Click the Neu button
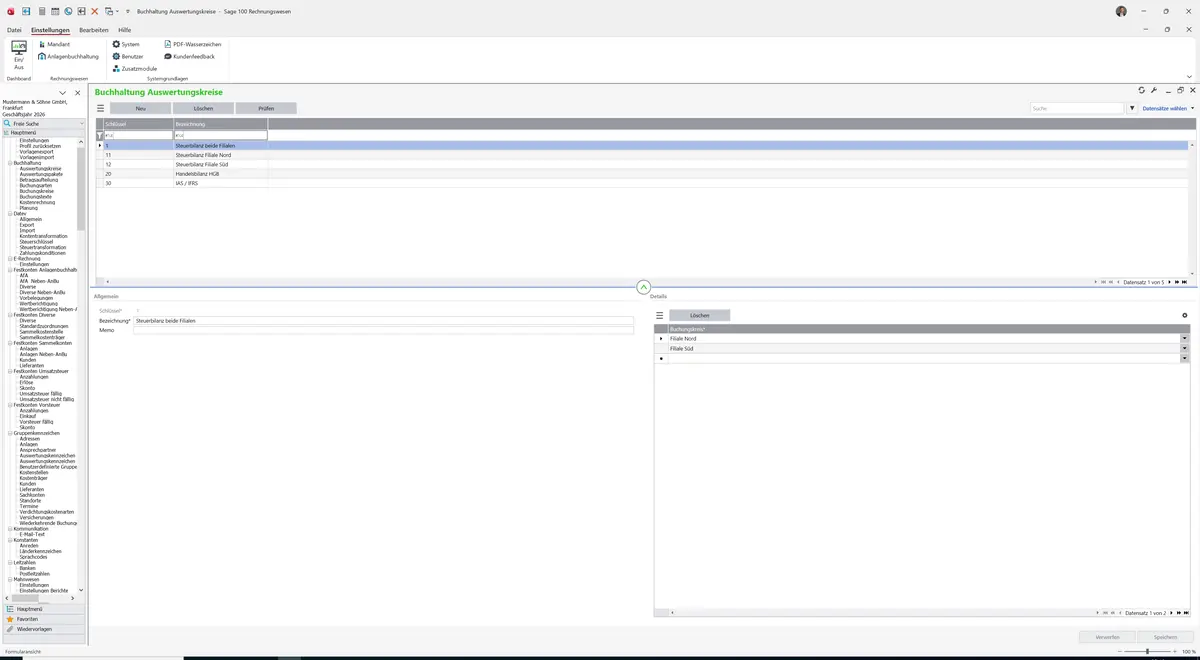Screen dimensions: 1200x660 tap(140, 108)
